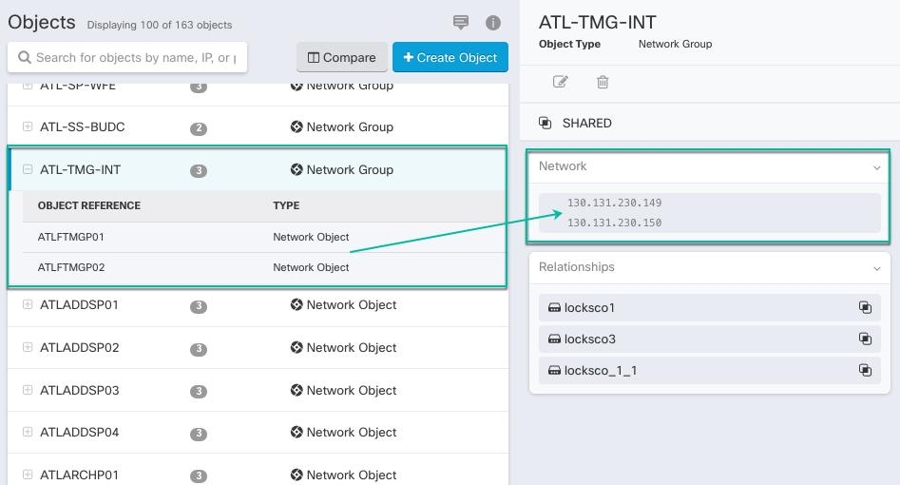This screenshot has width=900, height=485.
Task: Expand the ATLADDSP03 row
Action: (x=28, y=390)
